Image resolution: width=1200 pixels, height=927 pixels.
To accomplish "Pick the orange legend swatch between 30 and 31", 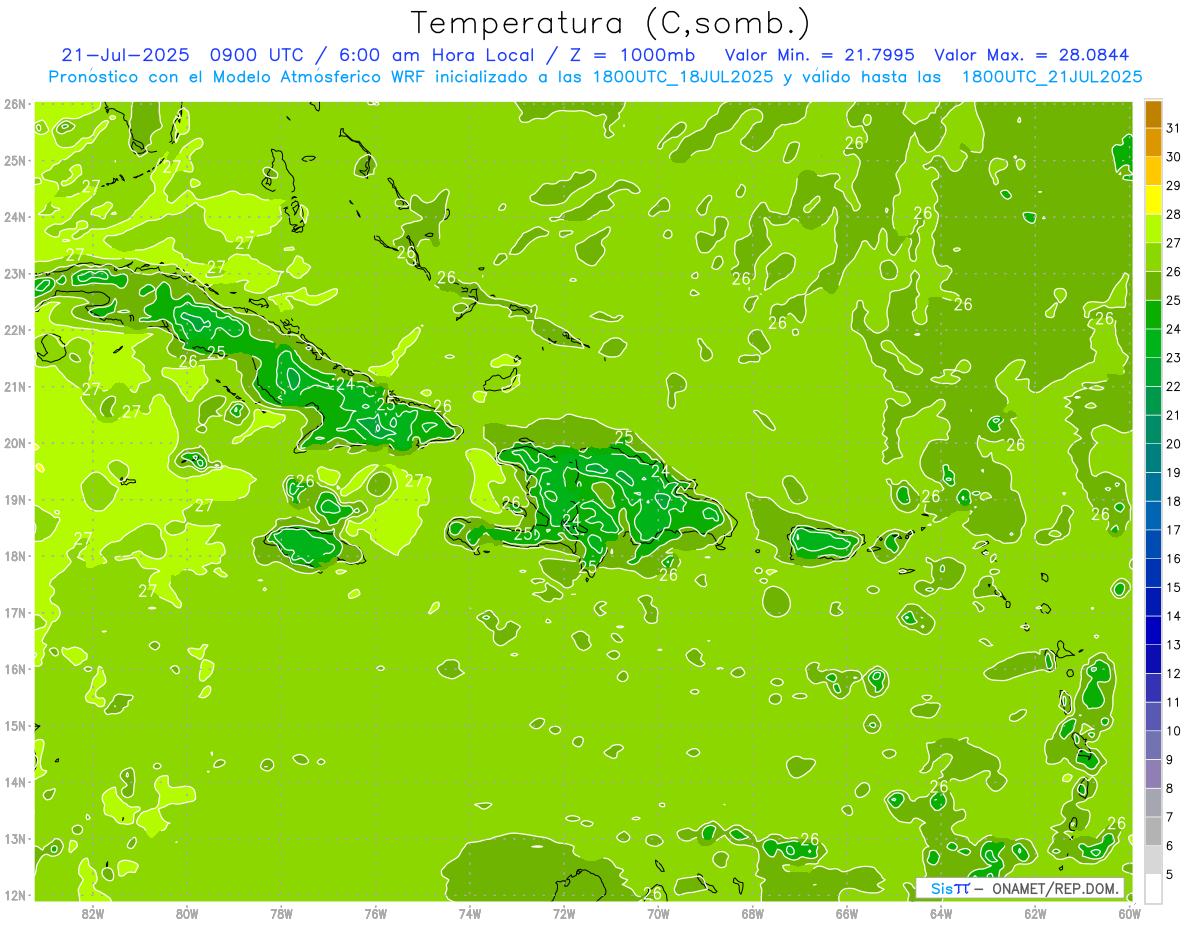I will tap(1153, 142).
